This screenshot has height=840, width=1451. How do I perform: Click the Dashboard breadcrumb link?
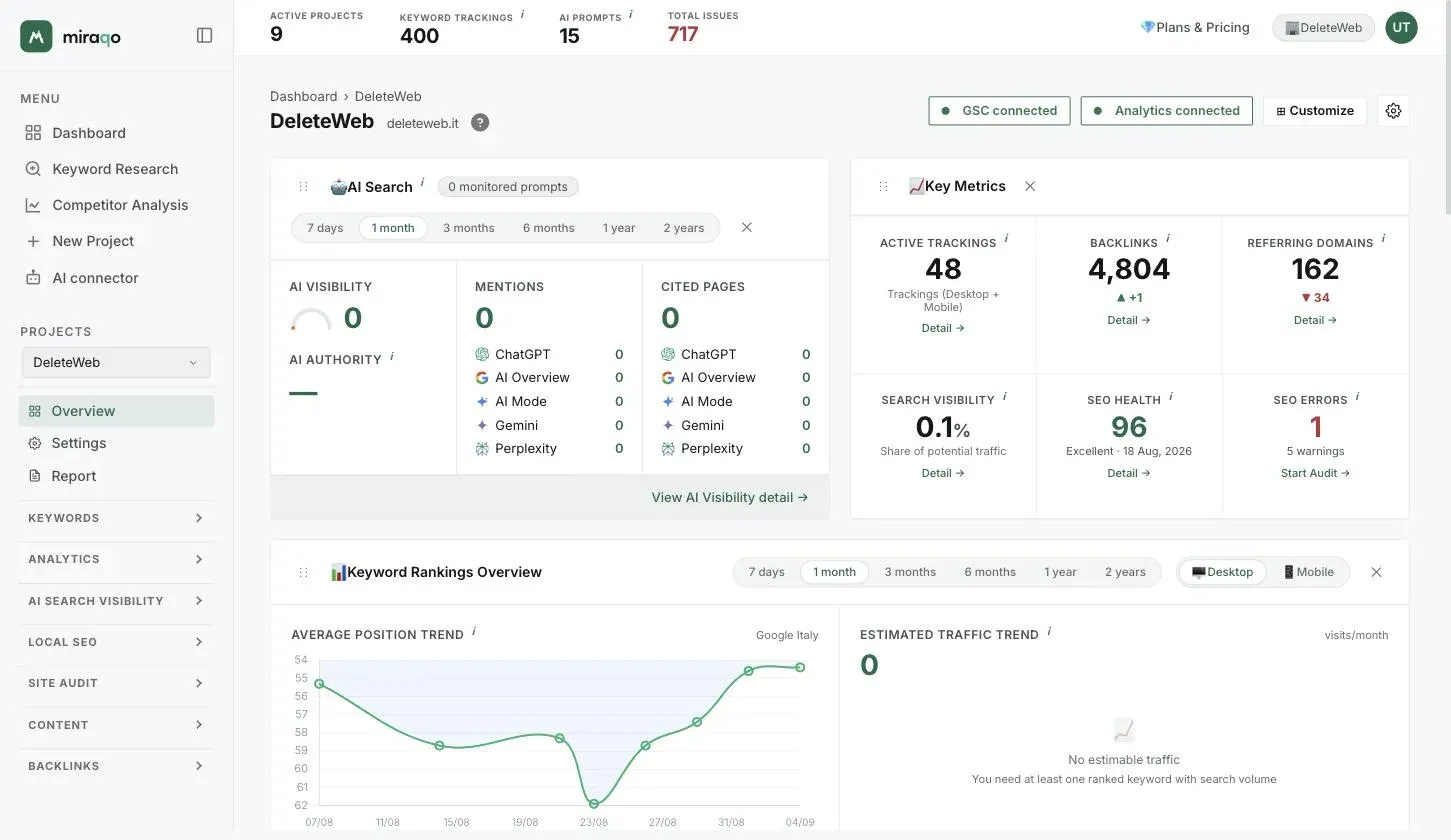(303, 97)
